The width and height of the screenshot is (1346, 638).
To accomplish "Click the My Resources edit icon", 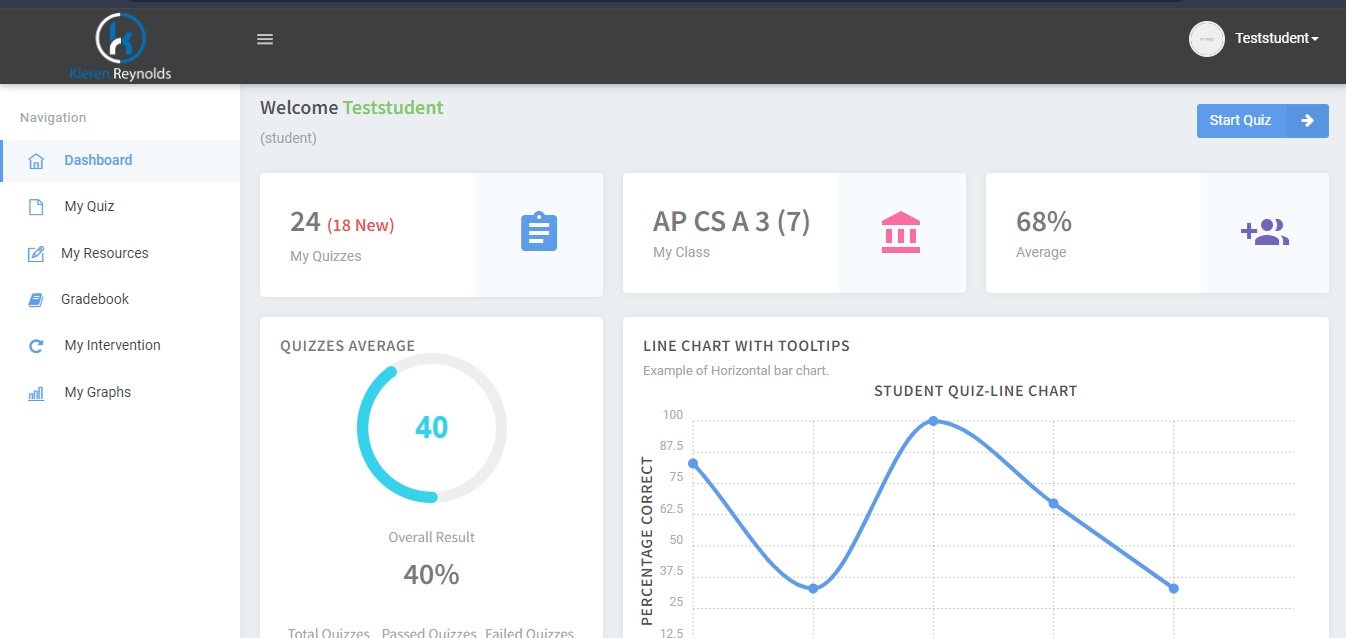I will [36, 254].
